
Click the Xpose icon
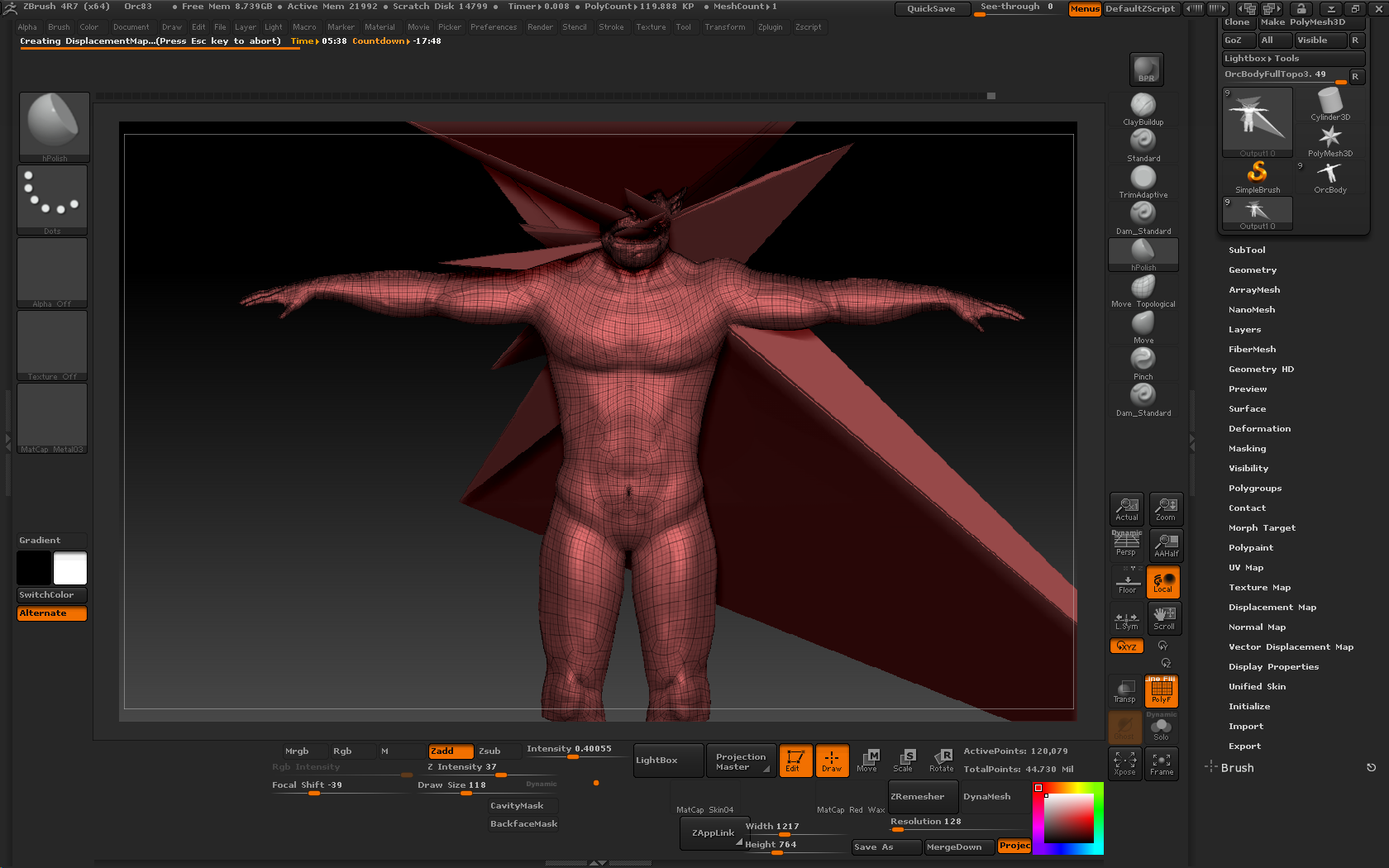click(1124, 764)
